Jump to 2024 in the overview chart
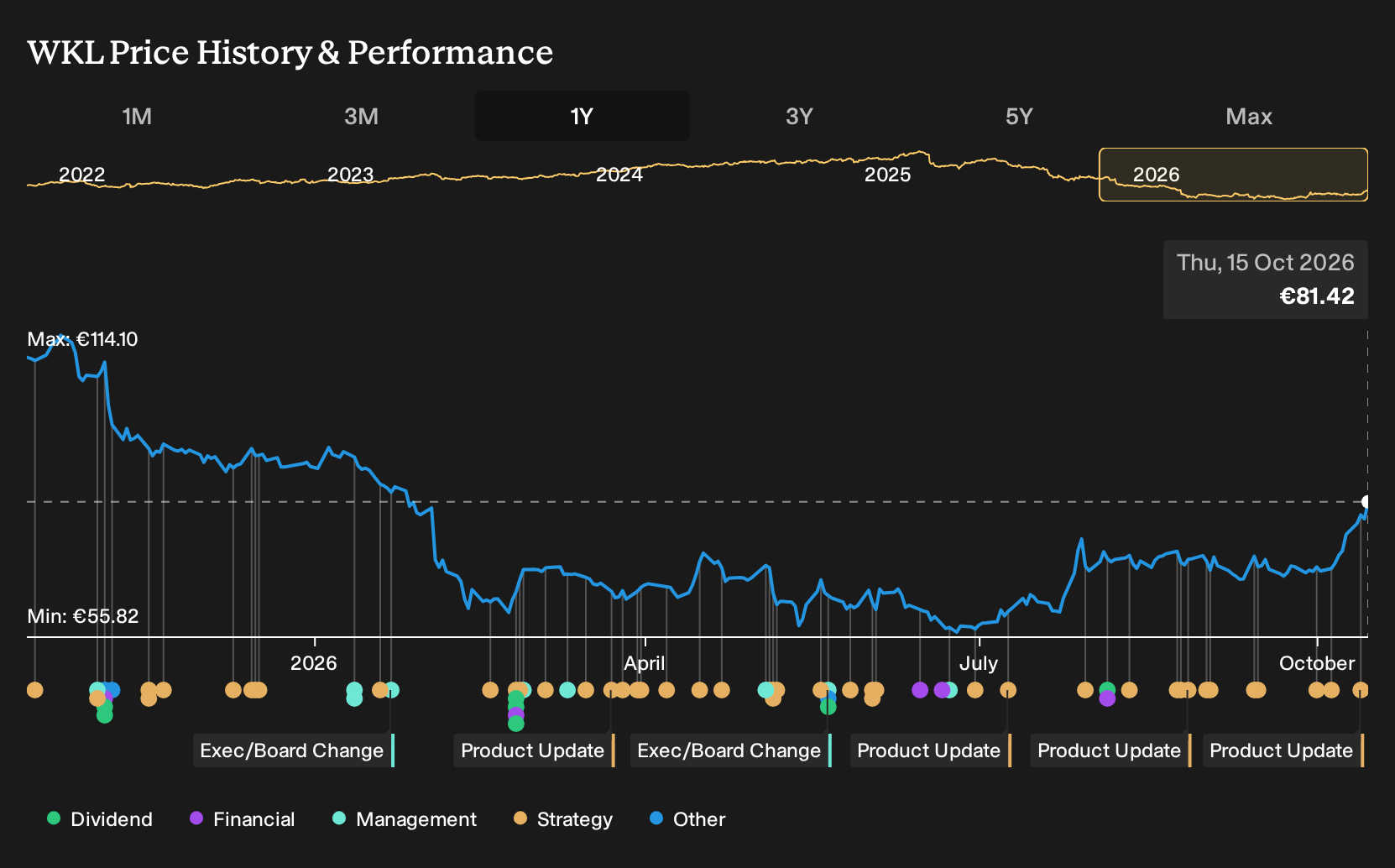Image resolution: width=1395 pixels, height=868 pixels. click(x=619, y=175)
